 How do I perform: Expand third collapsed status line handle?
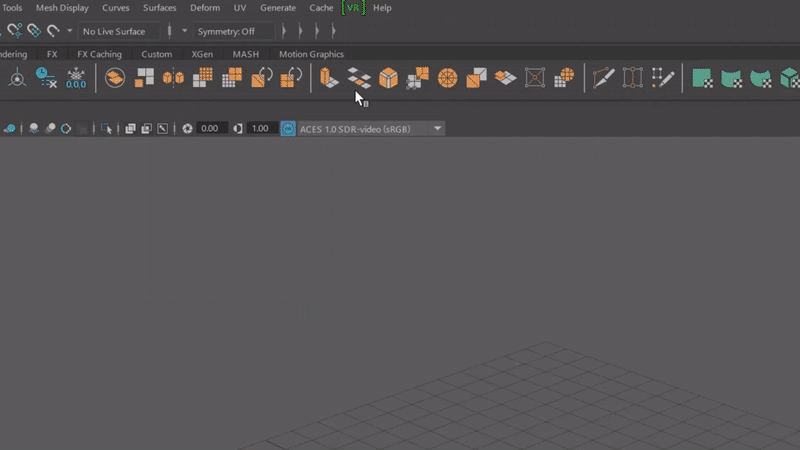(x=317, y=31)
